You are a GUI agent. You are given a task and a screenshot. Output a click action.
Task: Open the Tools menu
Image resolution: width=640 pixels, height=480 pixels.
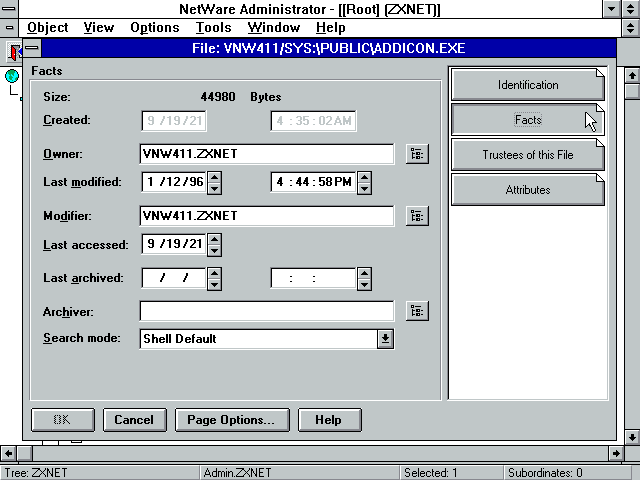213,28
